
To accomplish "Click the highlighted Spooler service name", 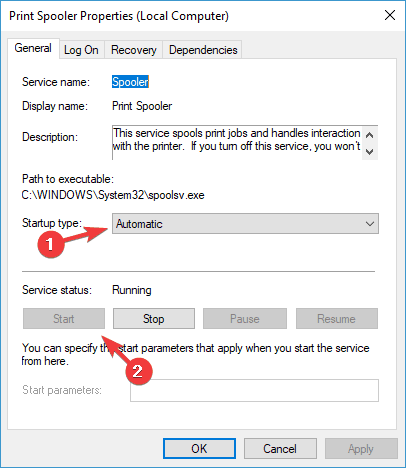I will (130, 82).
